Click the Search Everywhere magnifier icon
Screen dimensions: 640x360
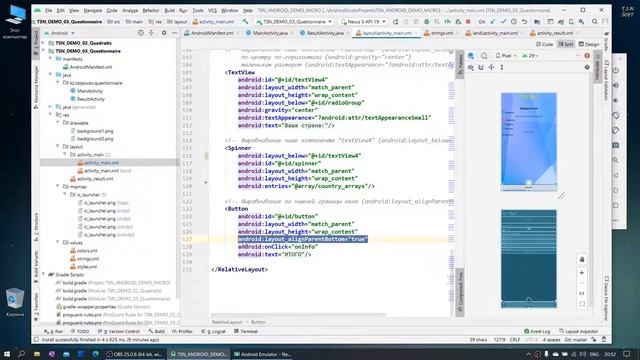coord(595,22)
